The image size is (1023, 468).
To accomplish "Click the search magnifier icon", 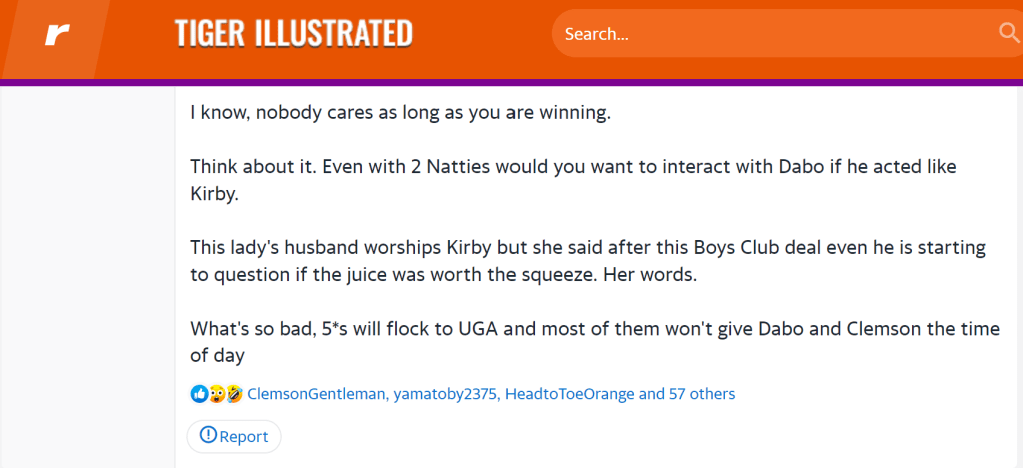I will (x=1008, y=33).
